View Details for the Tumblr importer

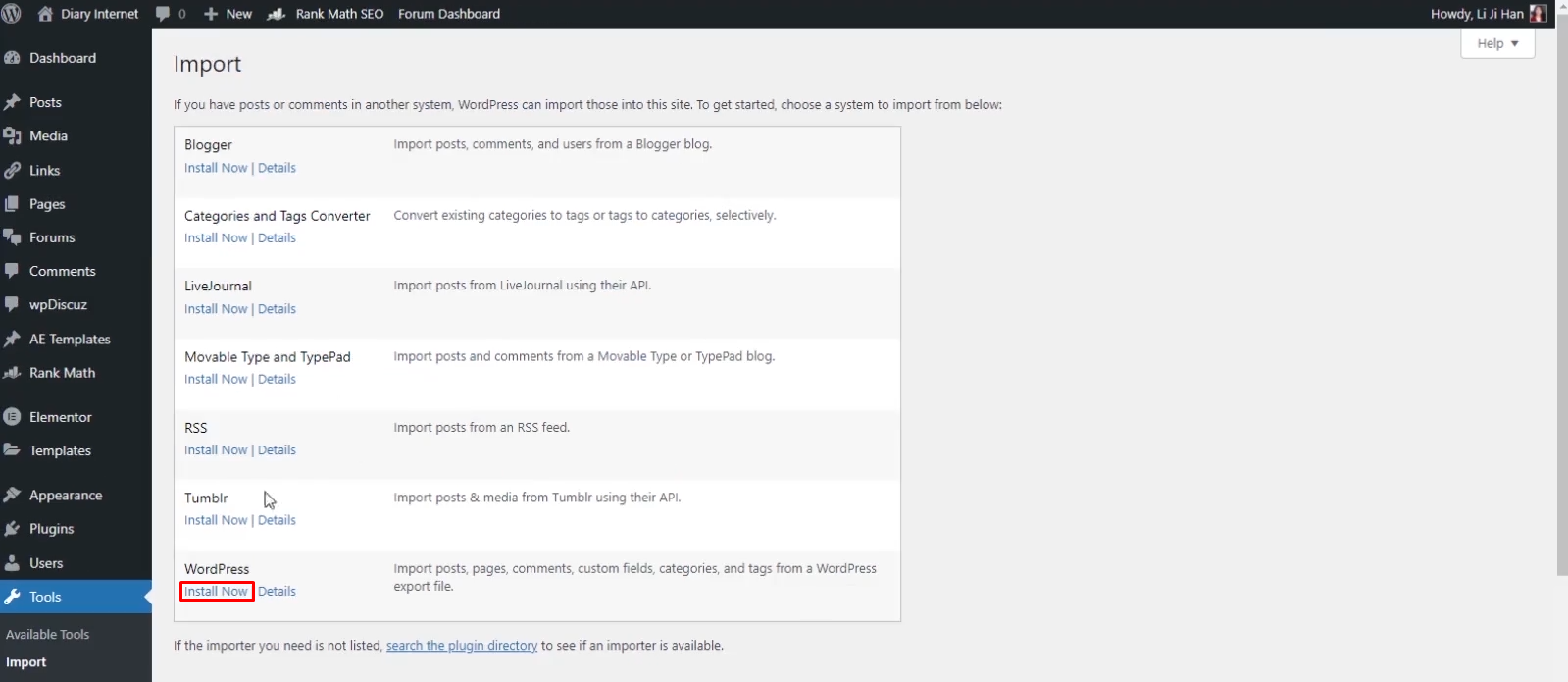tap(277, 521)
